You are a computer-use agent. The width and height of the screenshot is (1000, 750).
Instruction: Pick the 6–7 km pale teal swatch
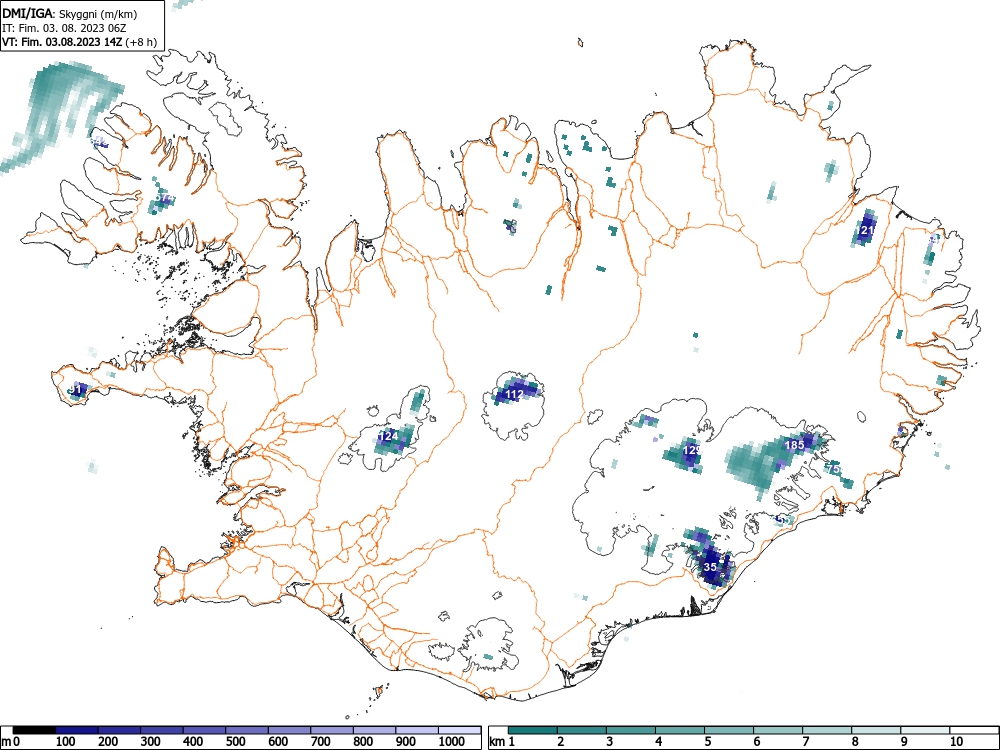(778, 730)
